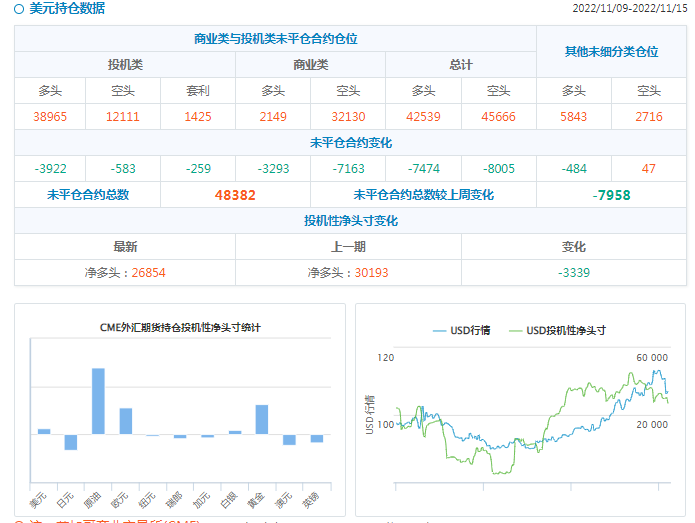
Task: Click the 黄金 bar in bar chart
Action: tap(262, 419)
